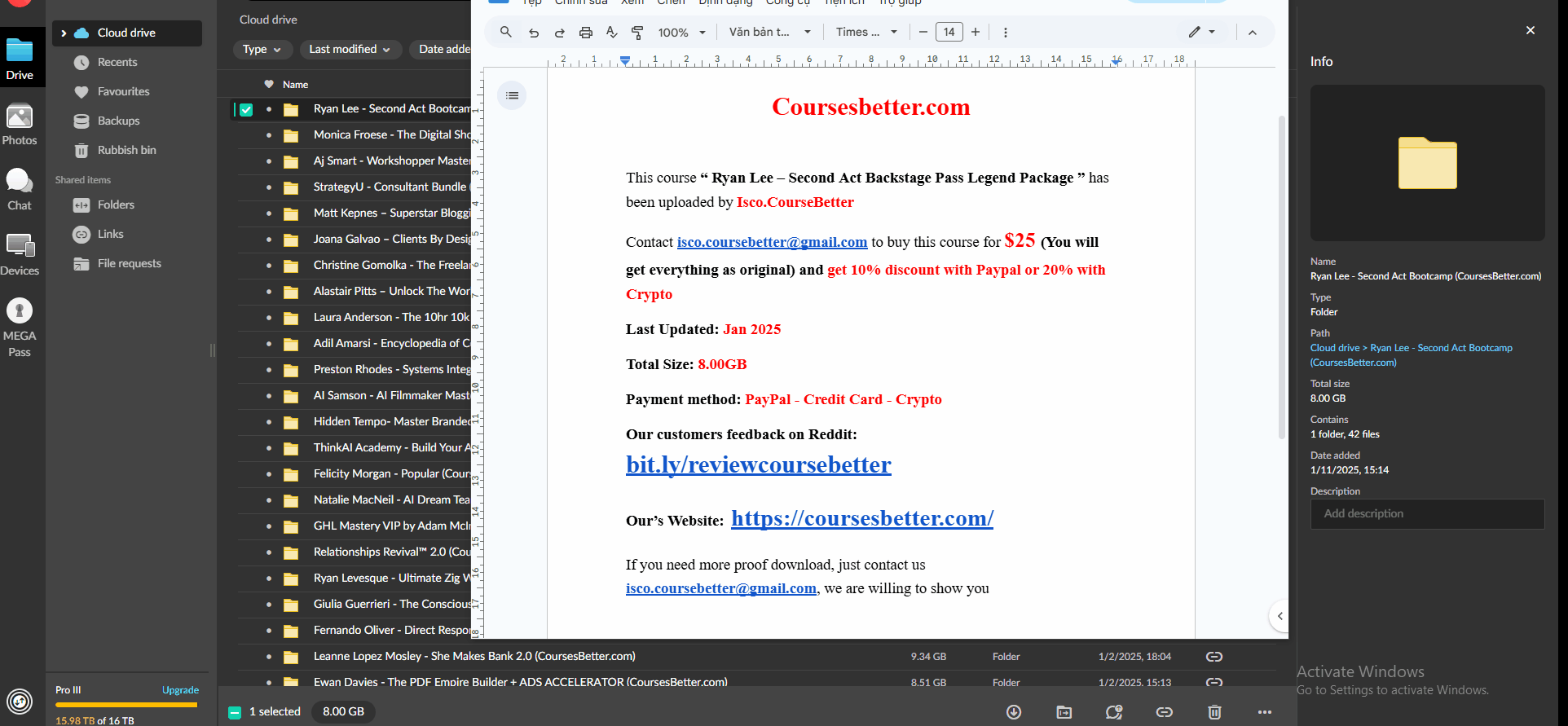Viewport: 1568px width, 726px height.
Task: Uncheck the Ryan Lee Second Act Bootcamp folder
Action: 246,109
